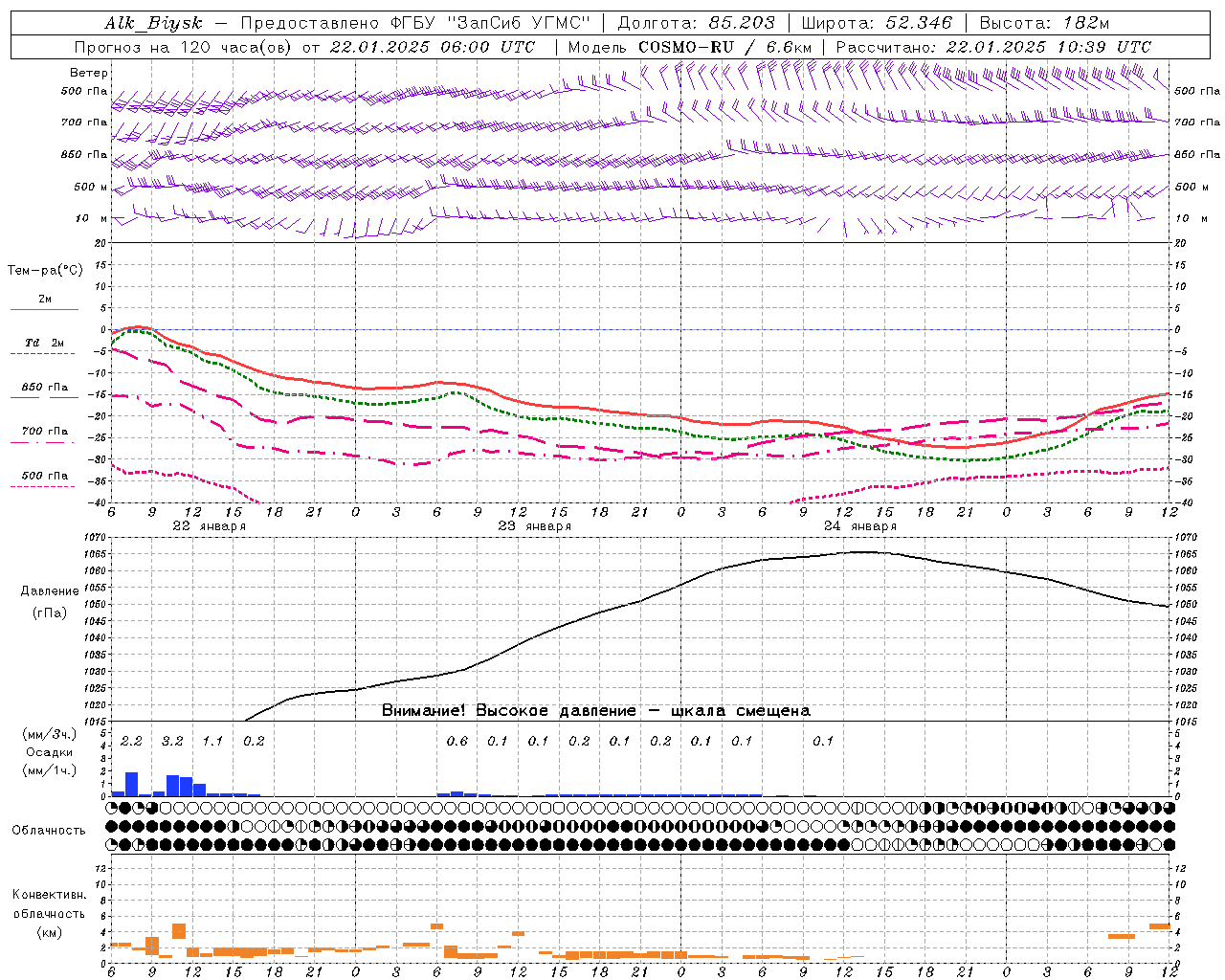Viewport: 1225px width, 980px height.
Task: Click the Облачность cloudiness label
Action: (49, 831)
